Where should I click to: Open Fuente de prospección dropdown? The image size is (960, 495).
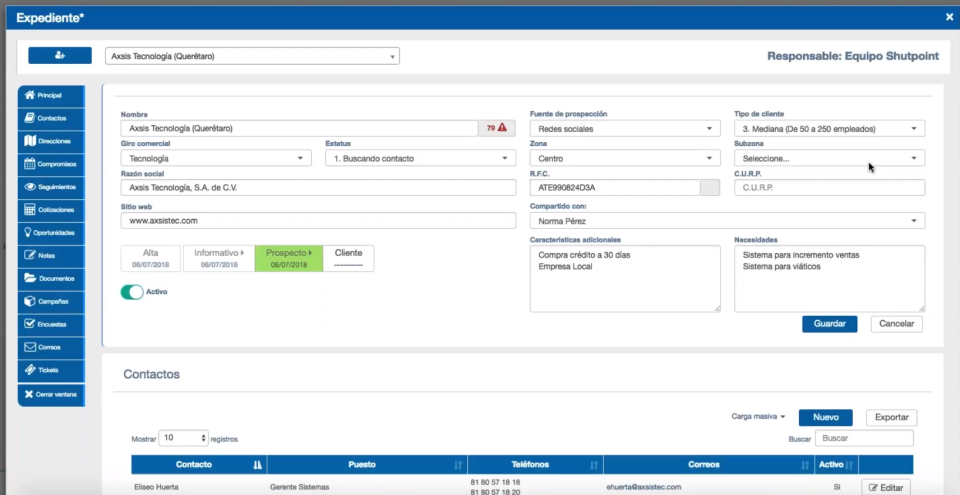[625, 129]
